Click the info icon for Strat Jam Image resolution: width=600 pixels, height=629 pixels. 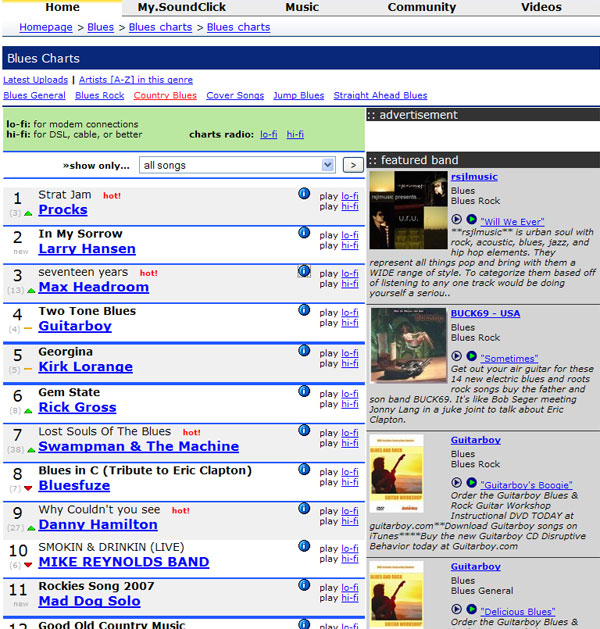[x=304, y=194]
